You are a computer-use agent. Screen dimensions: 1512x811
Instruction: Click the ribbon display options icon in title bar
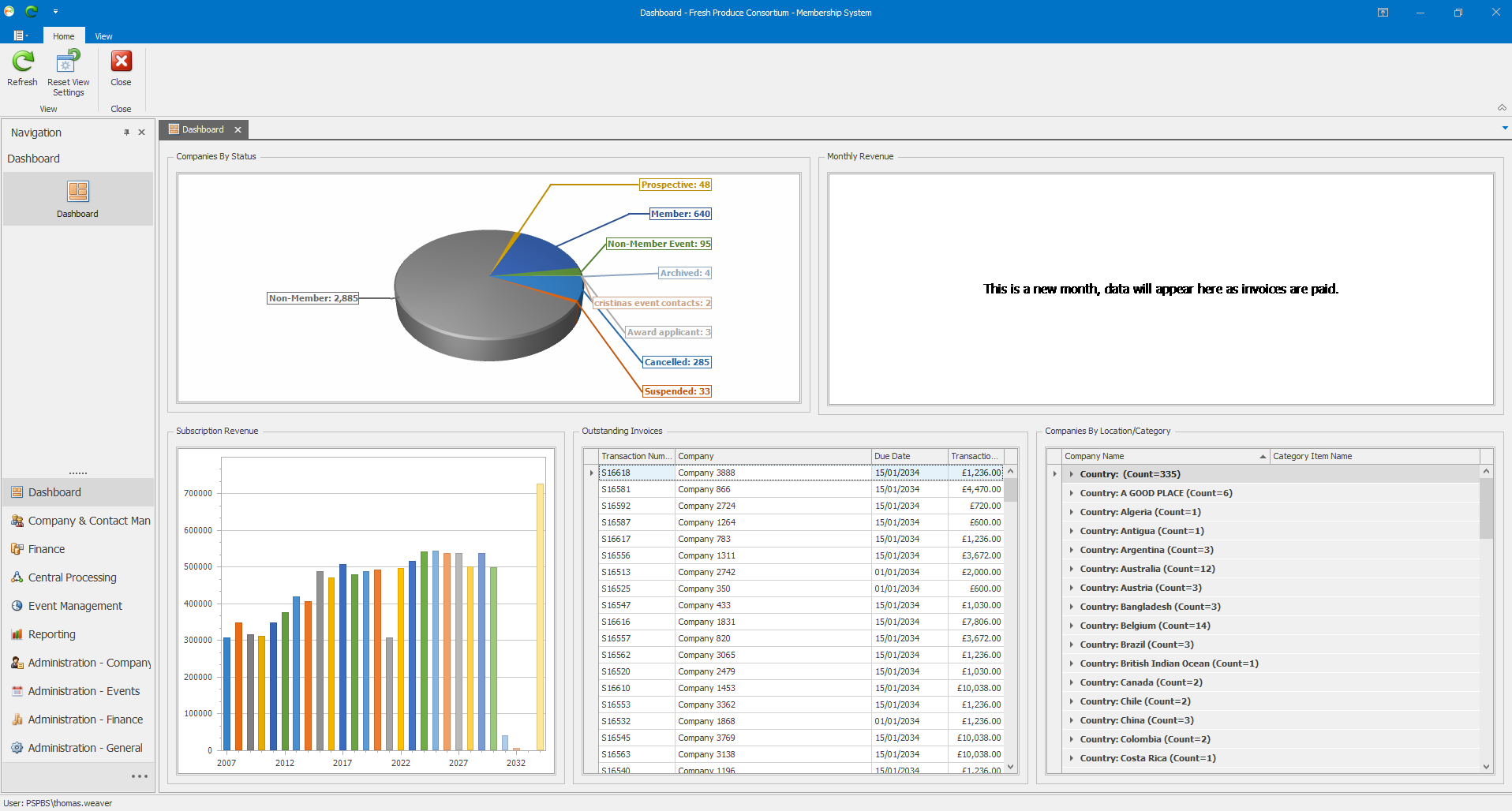1383,12
